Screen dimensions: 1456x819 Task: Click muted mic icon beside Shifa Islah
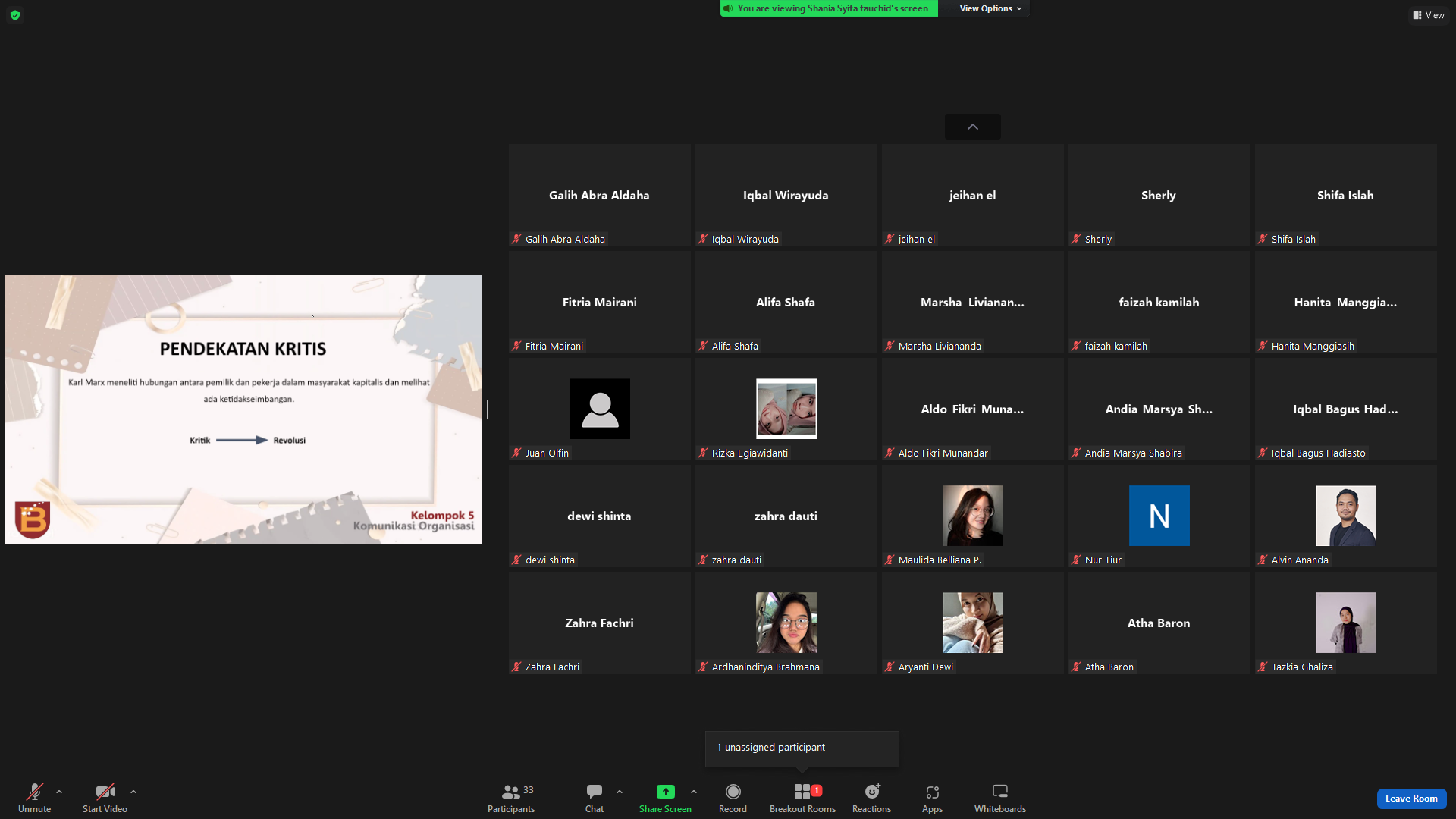[x=1263, y=240]
